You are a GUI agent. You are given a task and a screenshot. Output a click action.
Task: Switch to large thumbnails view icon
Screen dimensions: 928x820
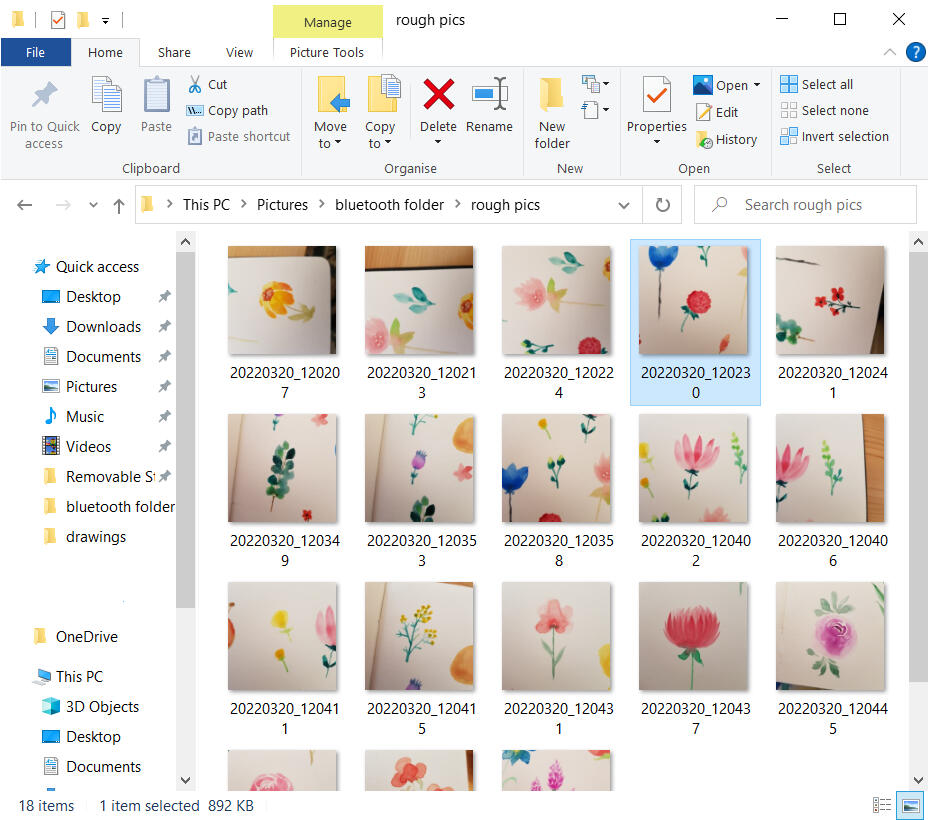(910, 805)
